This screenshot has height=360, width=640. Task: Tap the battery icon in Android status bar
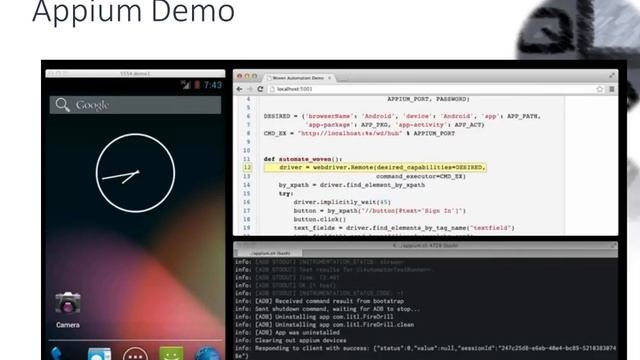pos(197,85)
